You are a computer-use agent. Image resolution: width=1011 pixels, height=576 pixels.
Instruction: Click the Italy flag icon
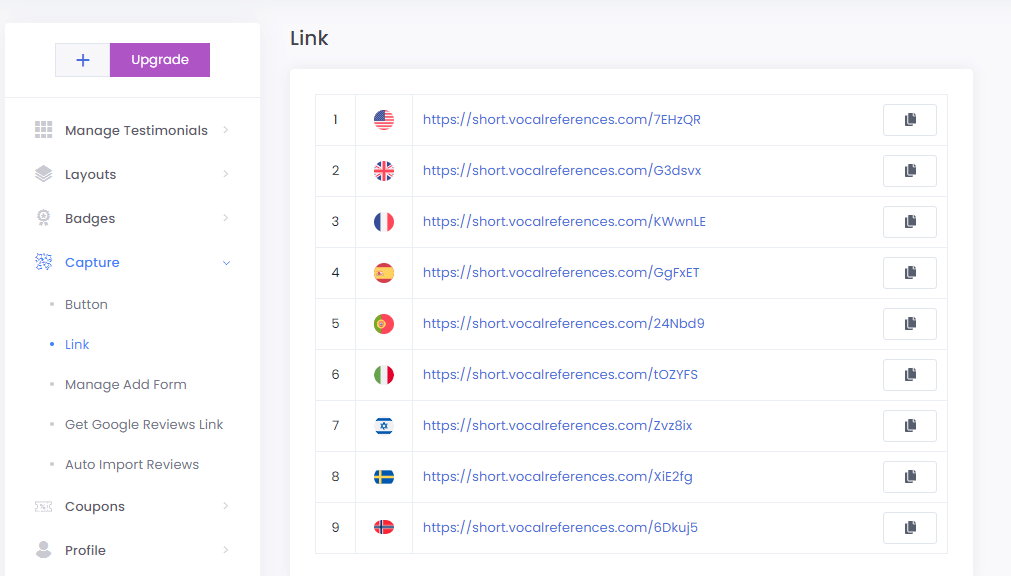[384, 374]
